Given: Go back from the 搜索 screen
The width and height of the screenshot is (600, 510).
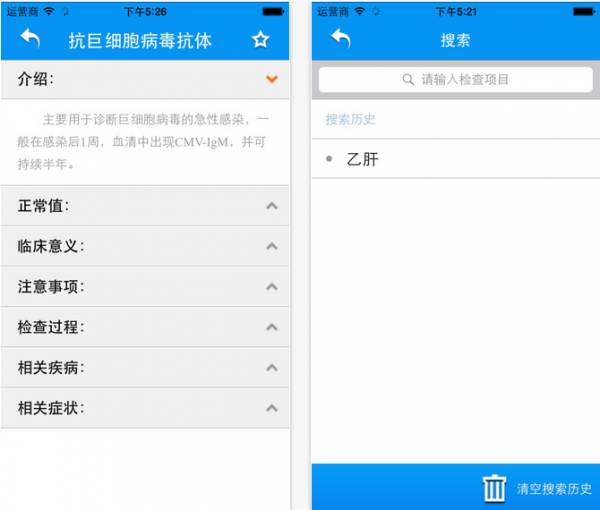Looking at the screenshot, I should pyautogui.click(x=341, y=40).
